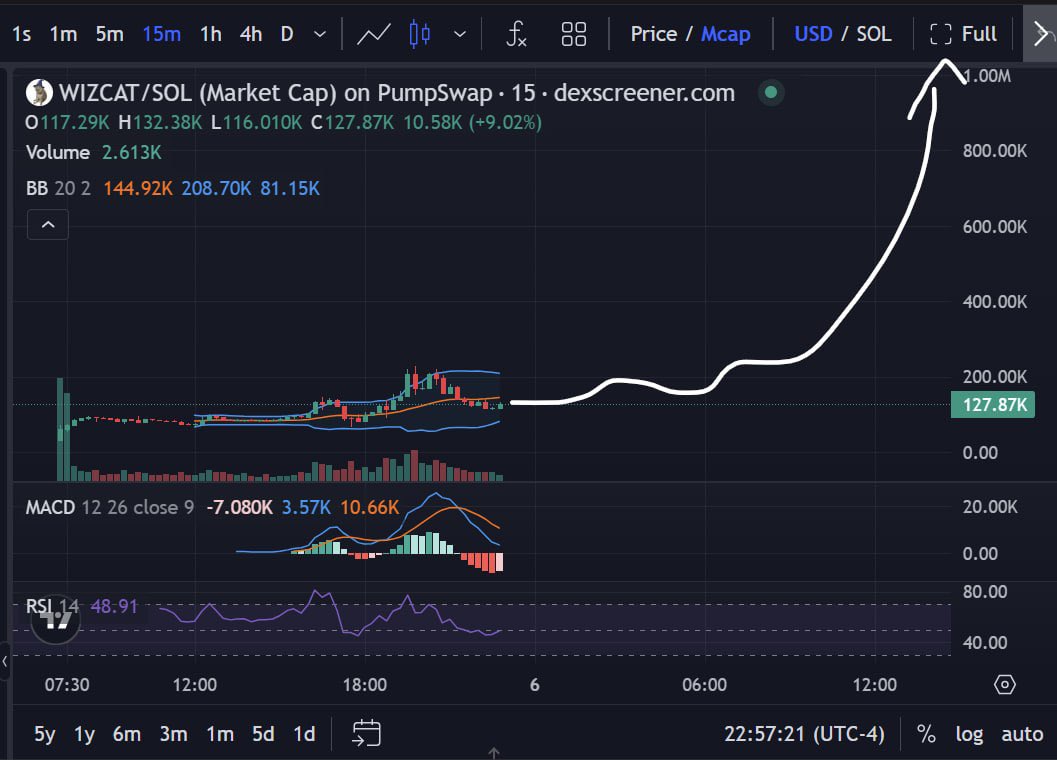Select the D daily timeframe

(287, 34)
